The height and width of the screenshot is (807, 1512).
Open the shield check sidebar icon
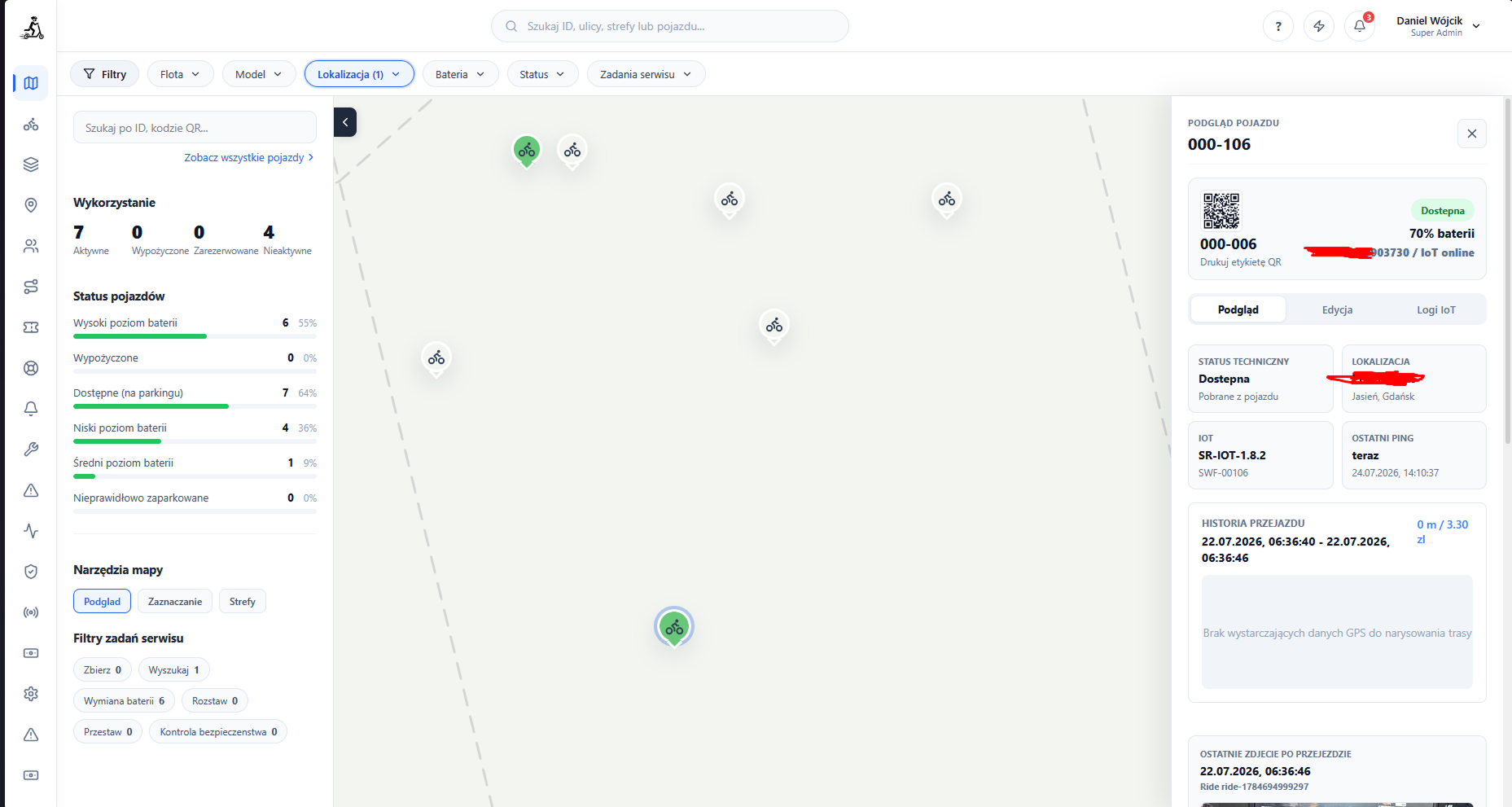click(31, 572)
